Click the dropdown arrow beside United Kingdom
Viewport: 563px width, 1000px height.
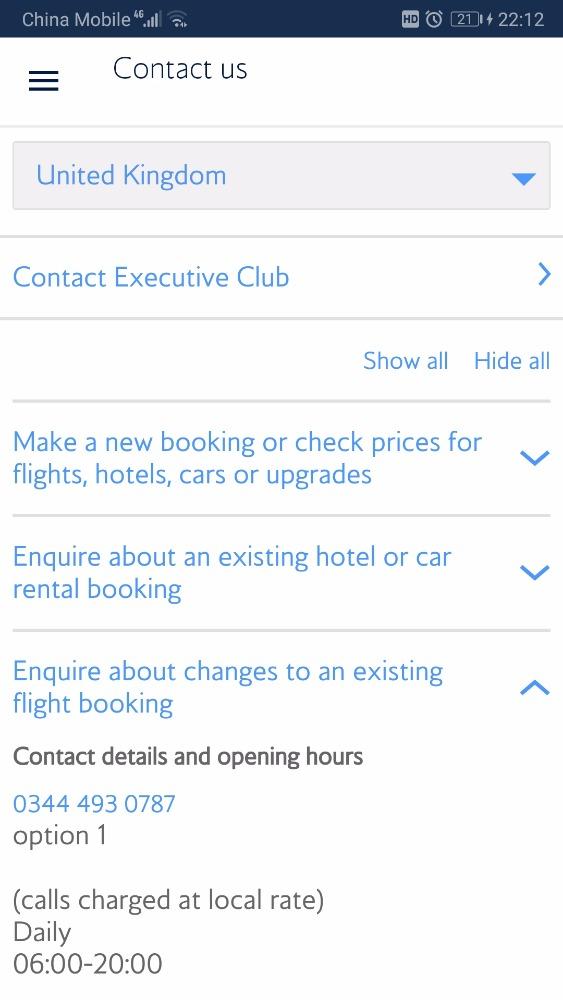pyautogui.click(x=523, y=179)
